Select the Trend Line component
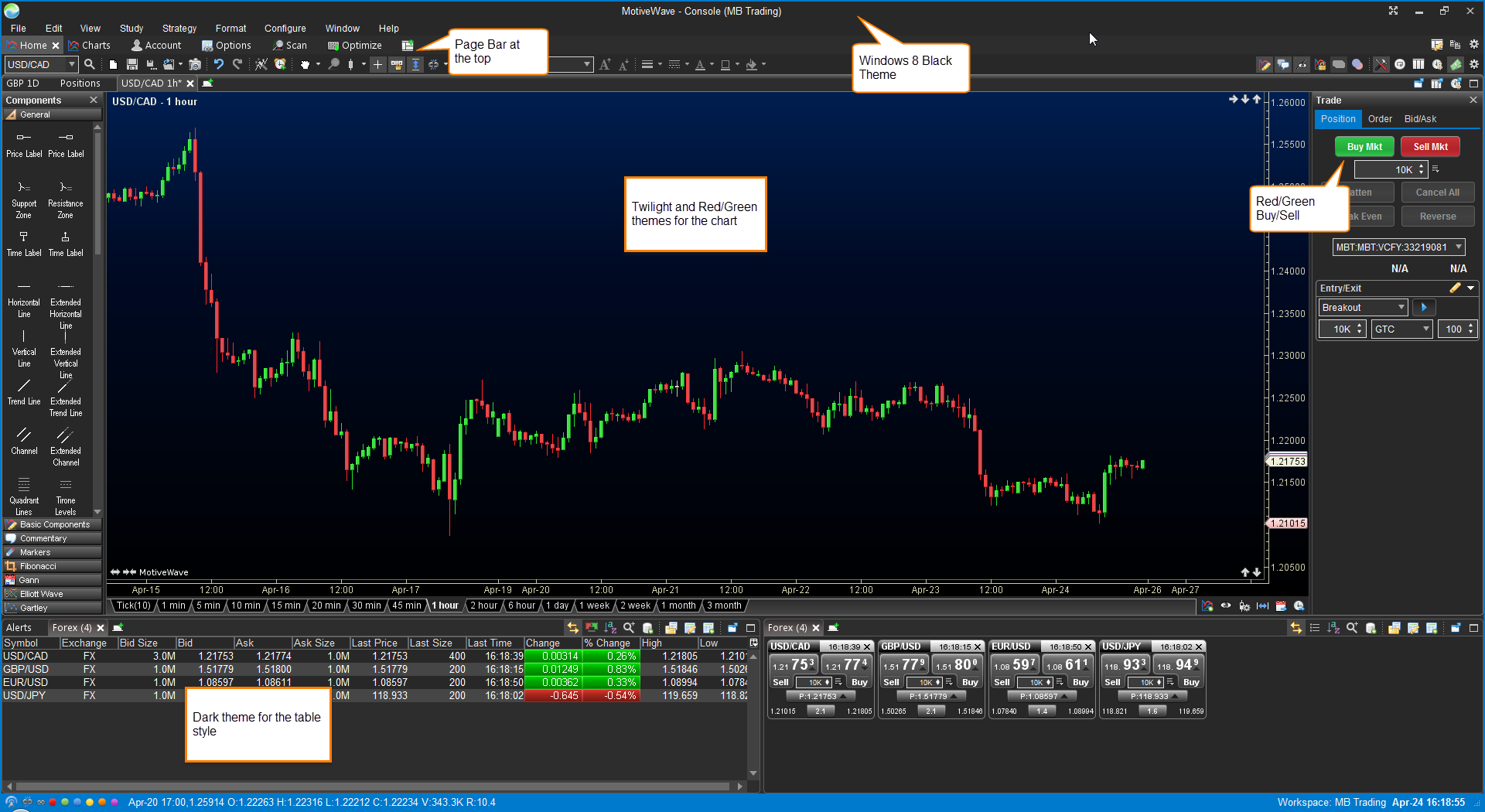This screenshot has width=1485, height=812. [x=24, y=392]
